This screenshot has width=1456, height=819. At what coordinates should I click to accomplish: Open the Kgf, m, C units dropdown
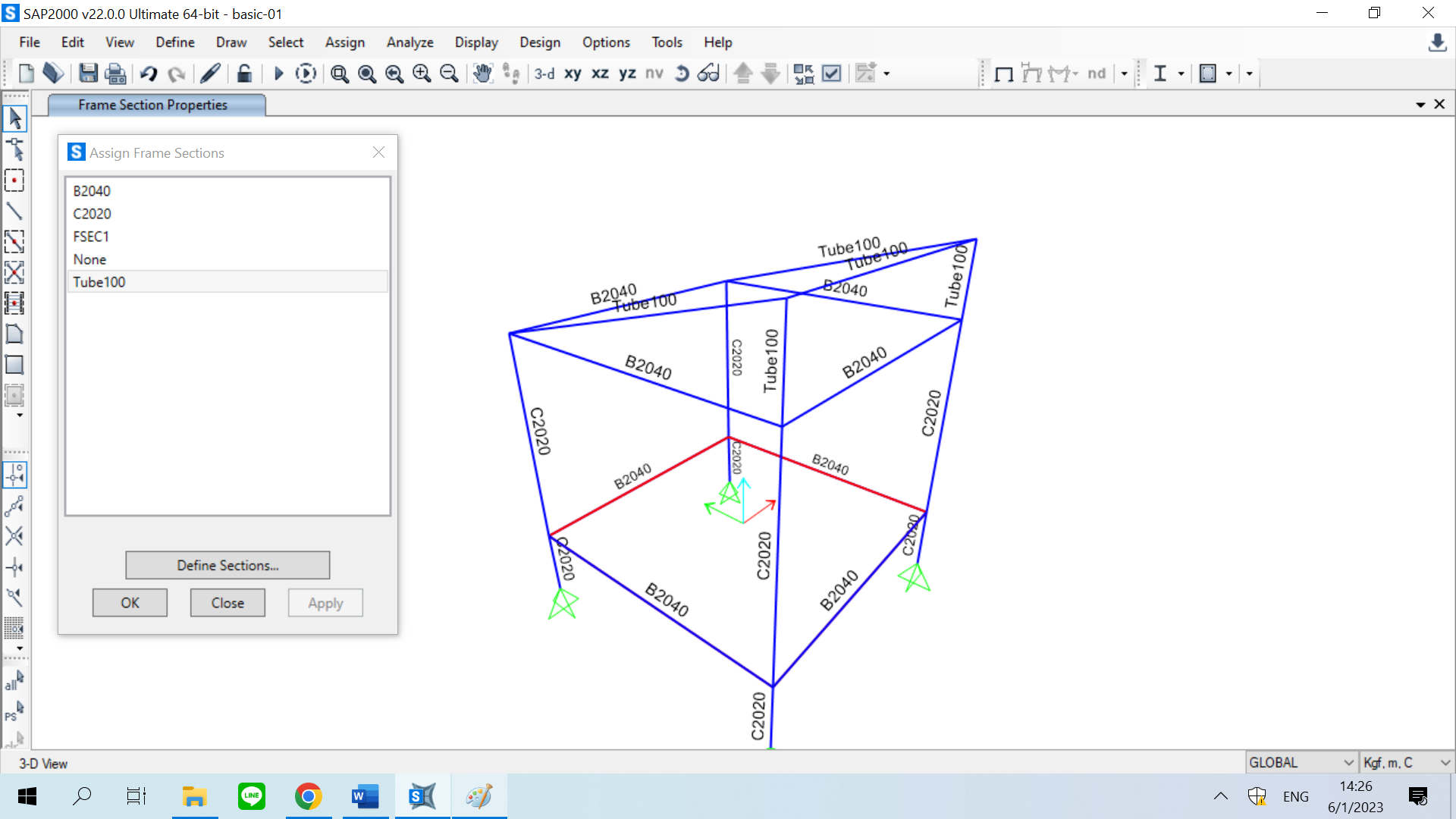1405,762
